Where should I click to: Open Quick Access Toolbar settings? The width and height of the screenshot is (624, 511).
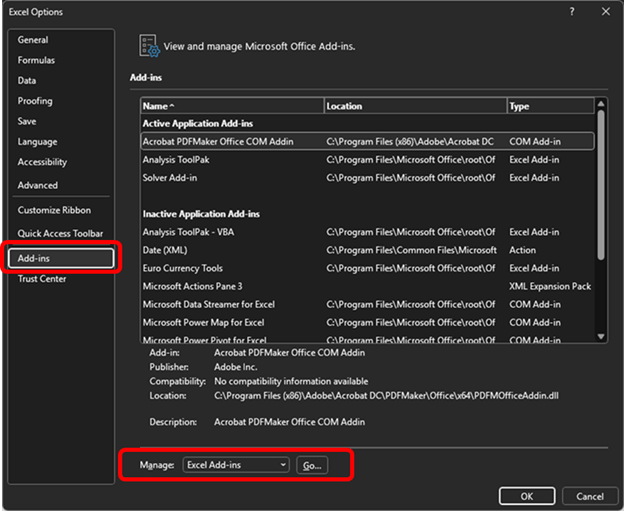click(60, 233)
